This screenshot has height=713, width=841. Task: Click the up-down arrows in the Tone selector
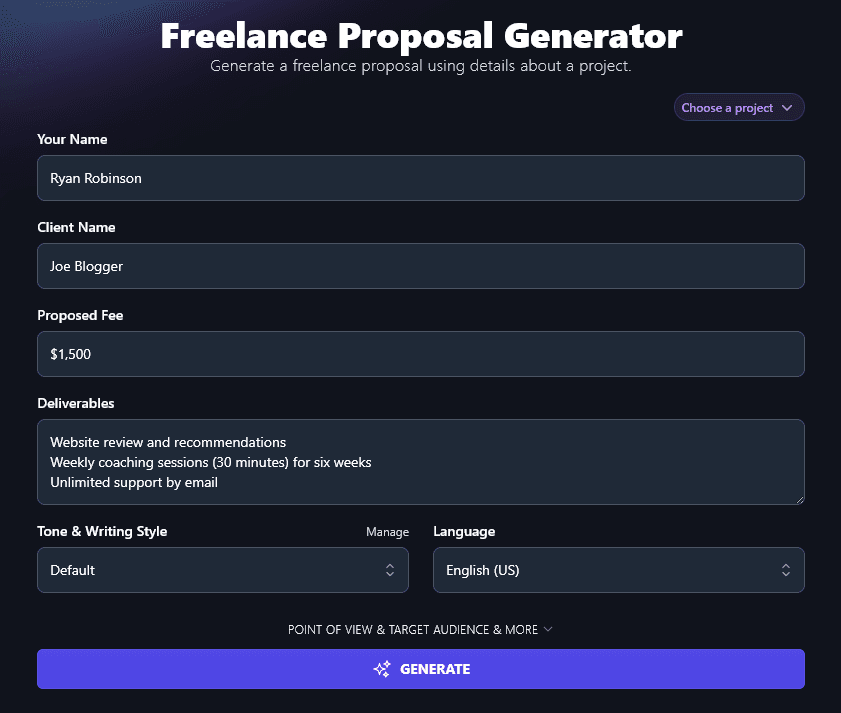(x=391, y=570)
